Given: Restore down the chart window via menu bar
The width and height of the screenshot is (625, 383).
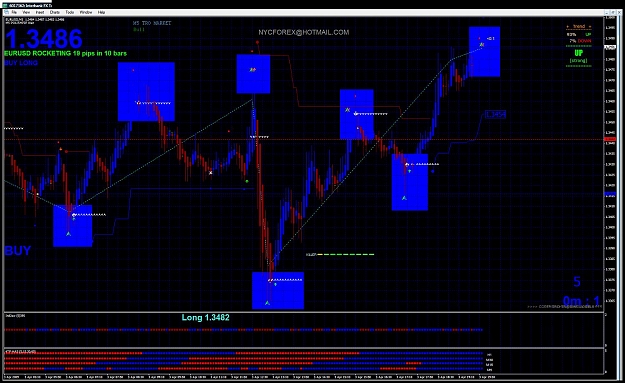Looking at the screenshot, I should coord(613,13).
